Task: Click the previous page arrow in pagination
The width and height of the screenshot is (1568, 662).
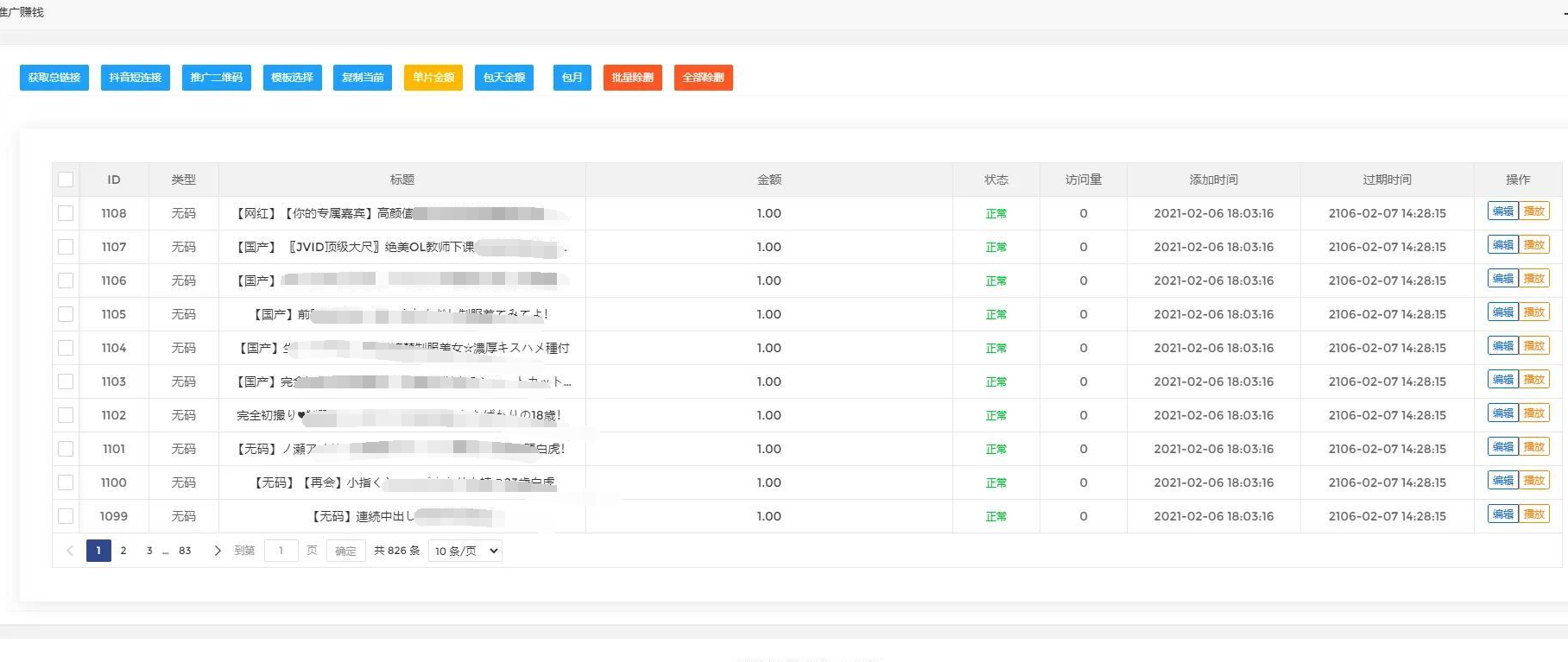Action: click(70, 551)
